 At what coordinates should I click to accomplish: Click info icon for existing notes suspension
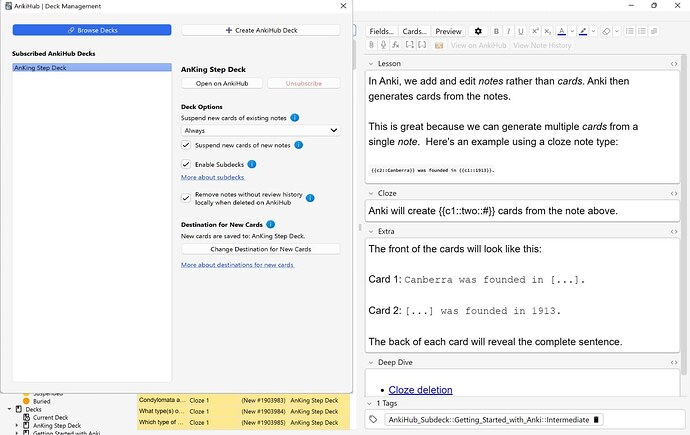point(295,117)
